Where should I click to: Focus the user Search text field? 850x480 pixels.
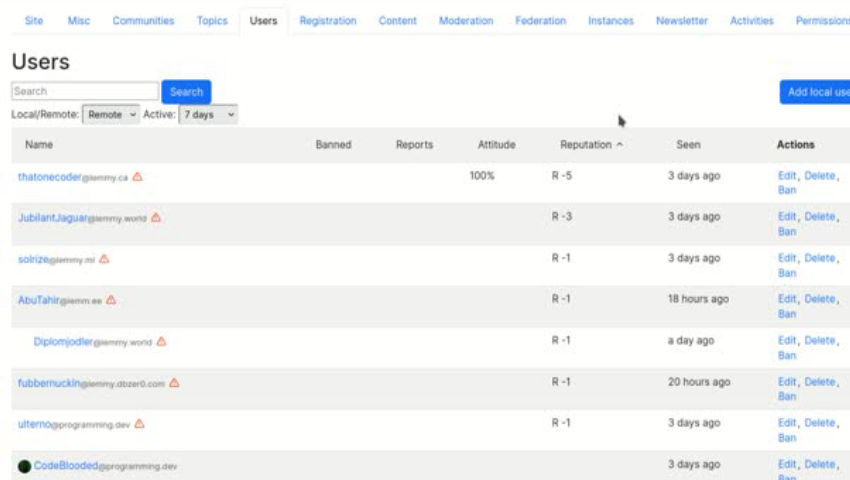pos(84,91)
